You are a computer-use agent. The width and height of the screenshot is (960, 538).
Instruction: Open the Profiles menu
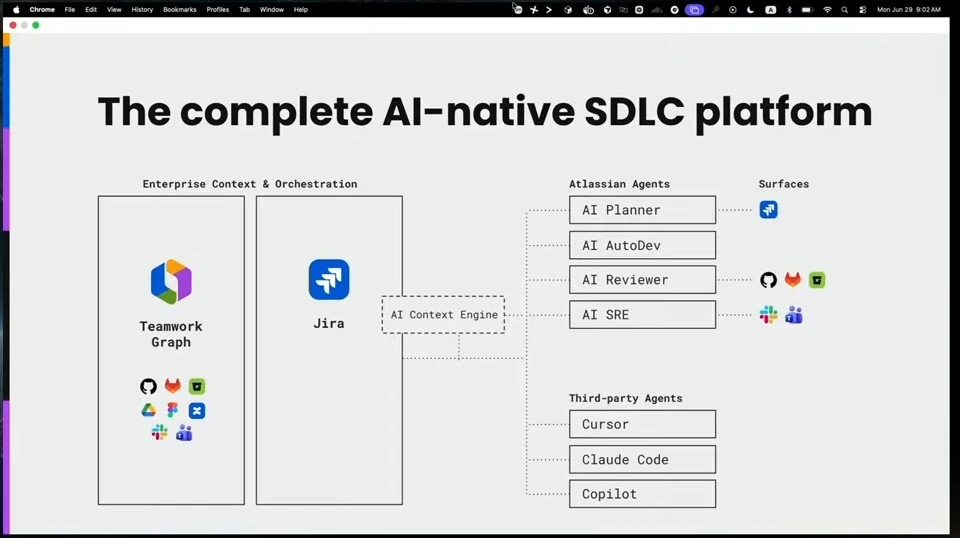tap(217, 10)
